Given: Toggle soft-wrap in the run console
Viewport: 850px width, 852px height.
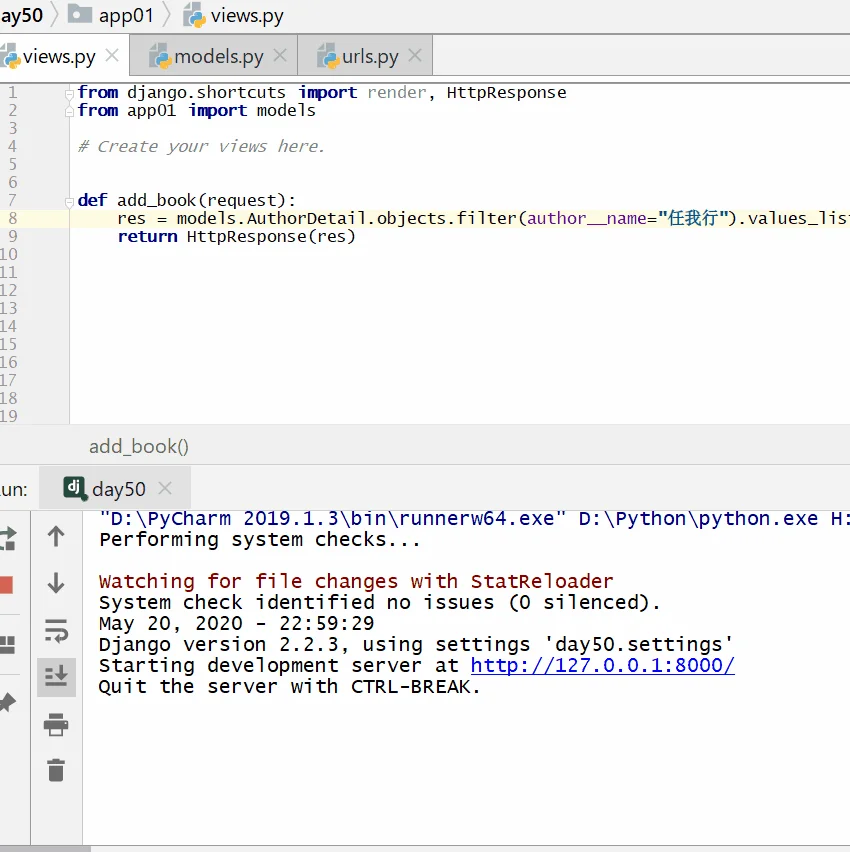Looking at the screenshot, I should 56,630.
